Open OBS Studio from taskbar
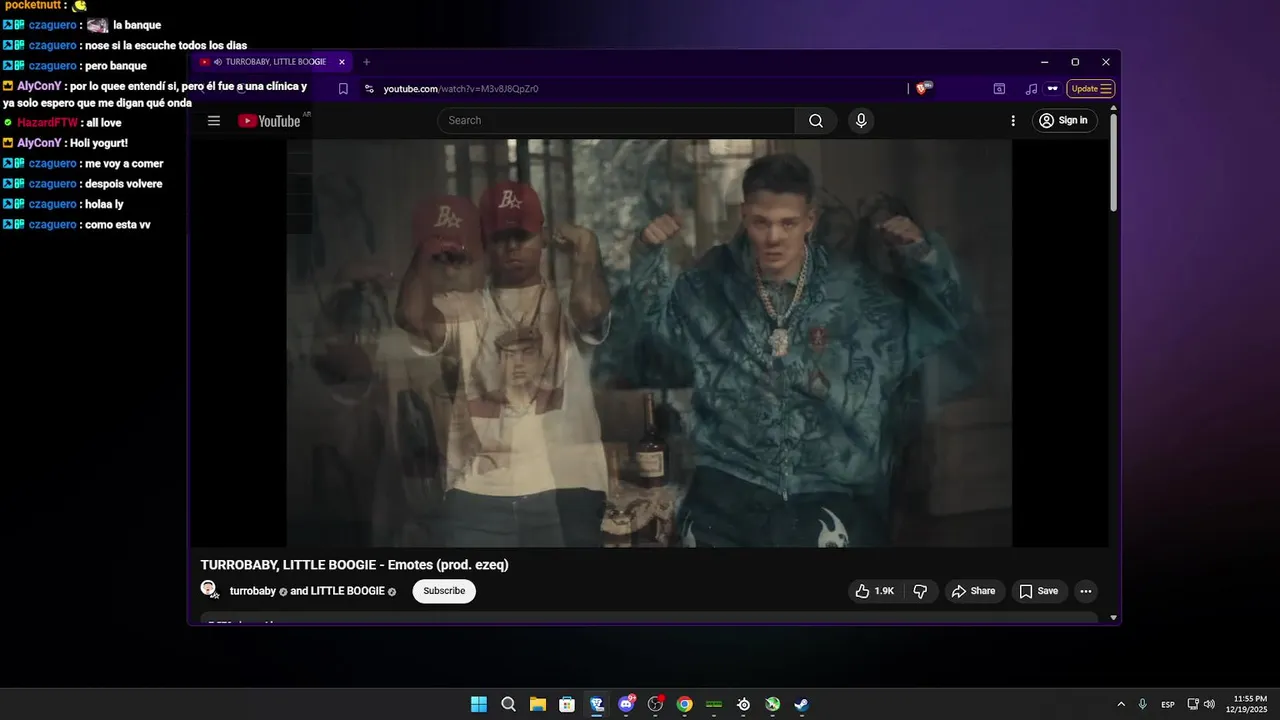 click(655, 704)
